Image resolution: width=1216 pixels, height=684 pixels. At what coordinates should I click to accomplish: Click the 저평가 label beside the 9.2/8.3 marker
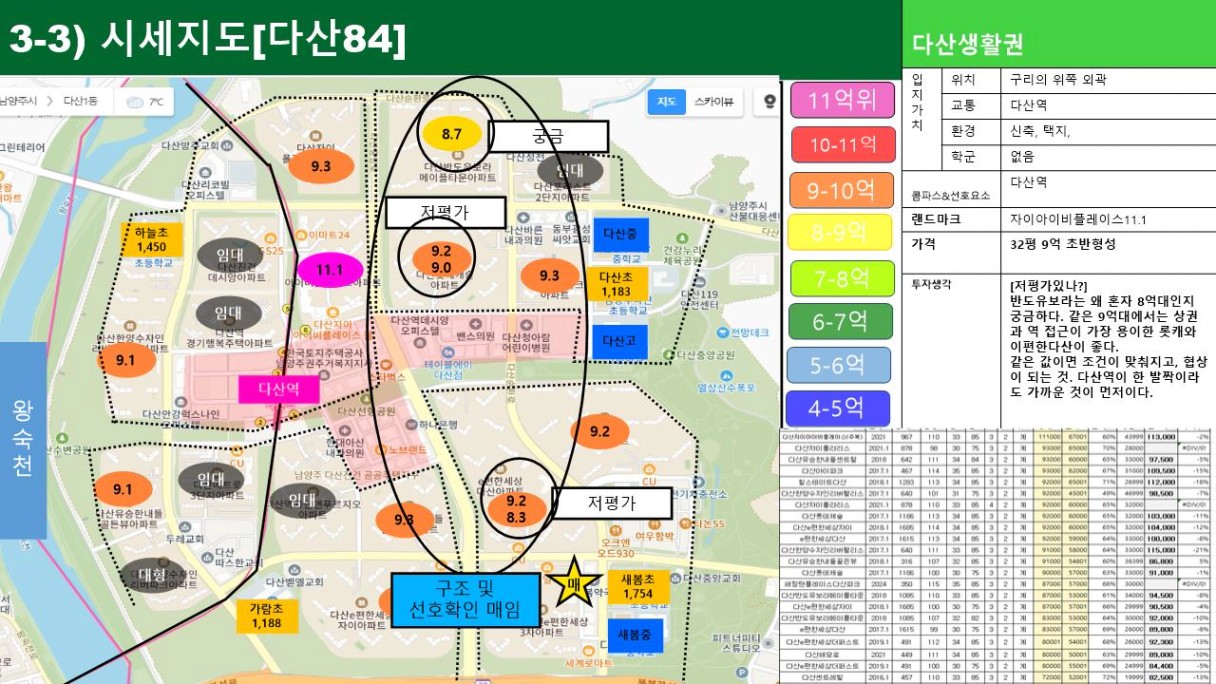pyautogui.click(x=611, y=503)
